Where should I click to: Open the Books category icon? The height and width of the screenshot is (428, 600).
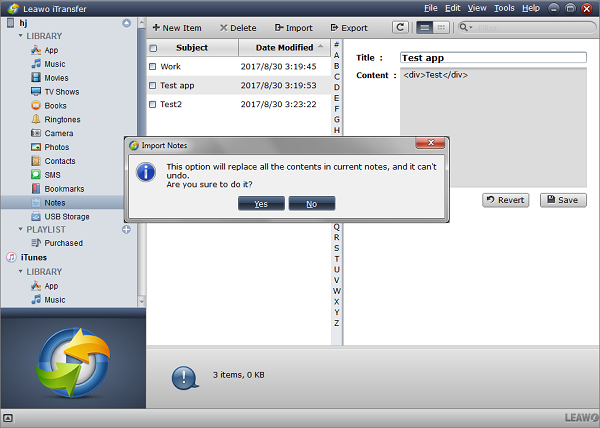(36, 106)
